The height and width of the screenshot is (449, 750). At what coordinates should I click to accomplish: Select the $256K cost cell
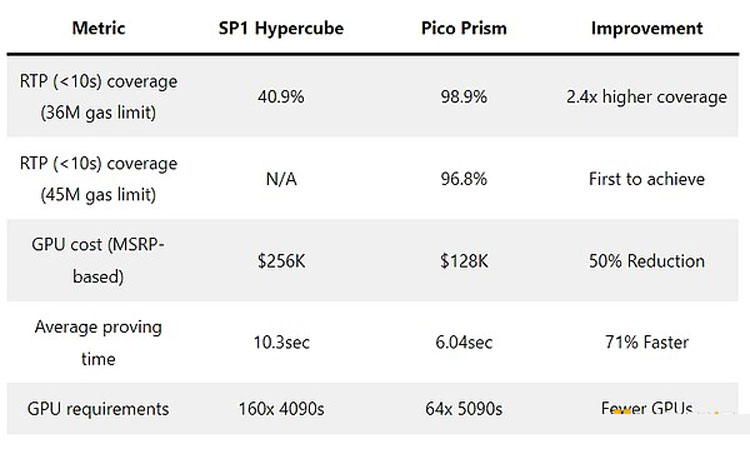(281, 262)
